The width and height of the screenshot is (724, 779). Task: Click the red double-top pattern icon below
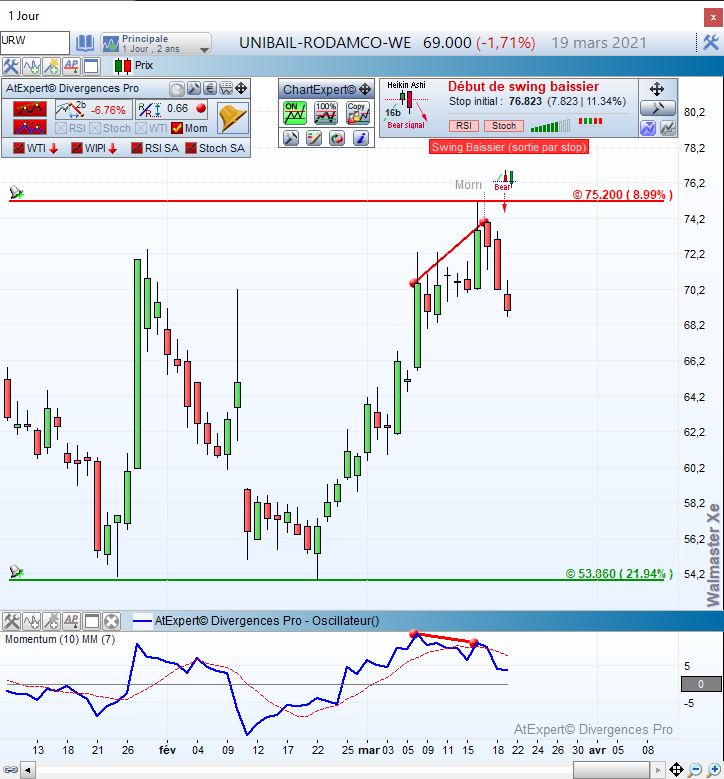30,127
